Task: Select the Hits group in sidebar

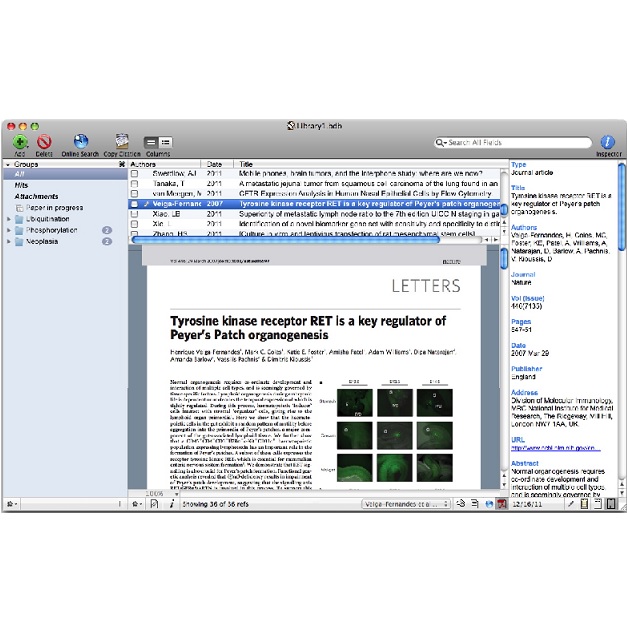Action: (21, 185)
